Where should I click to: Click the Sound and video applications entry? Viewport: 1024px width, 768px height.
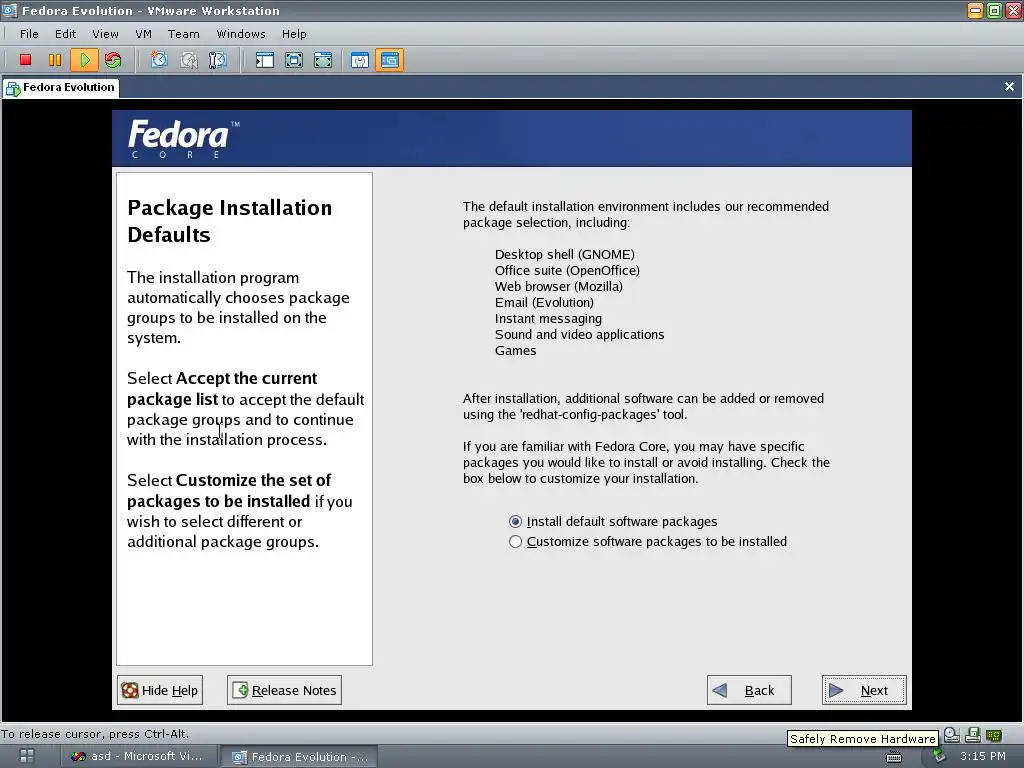(579, 334)
